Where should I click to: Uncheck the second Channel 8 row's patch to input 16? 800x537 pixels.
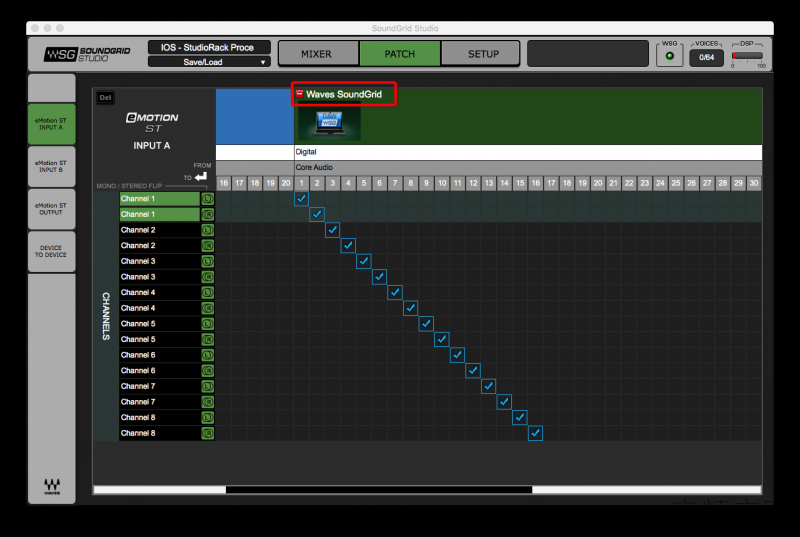[x=535, y=433]
